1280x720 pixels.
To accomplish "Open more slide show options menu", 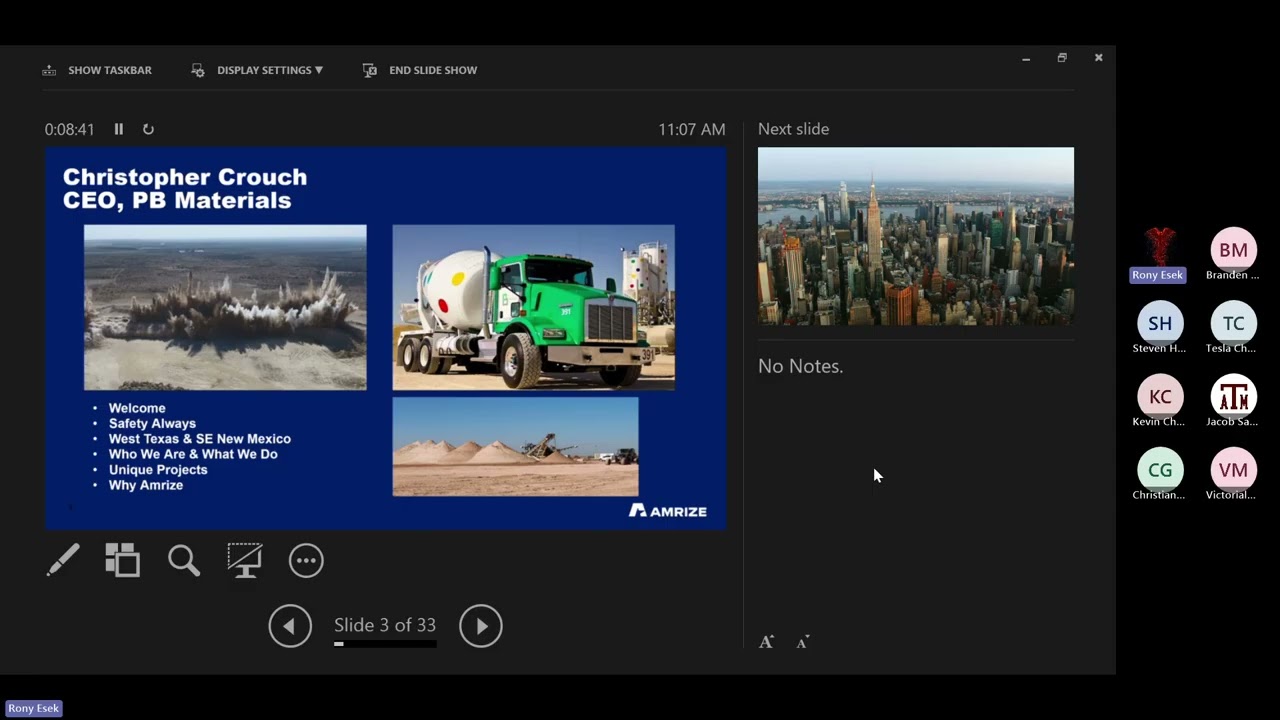I will click(306, 560).
